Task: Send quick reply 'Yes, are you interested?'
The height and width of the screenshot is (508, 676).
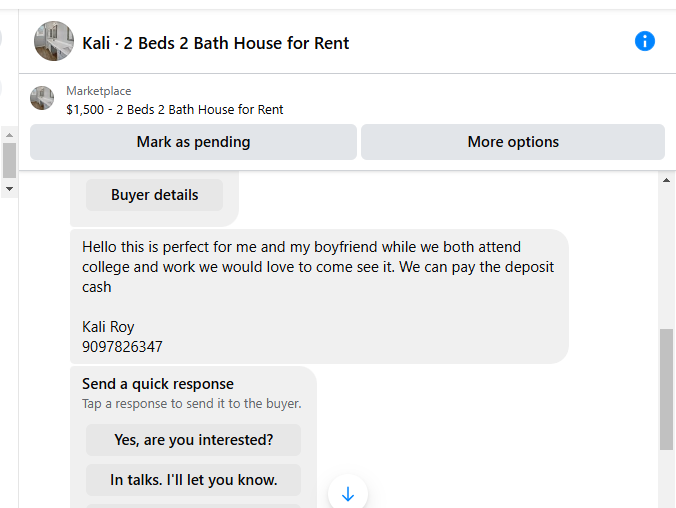Action: click(x=193, y=440)
